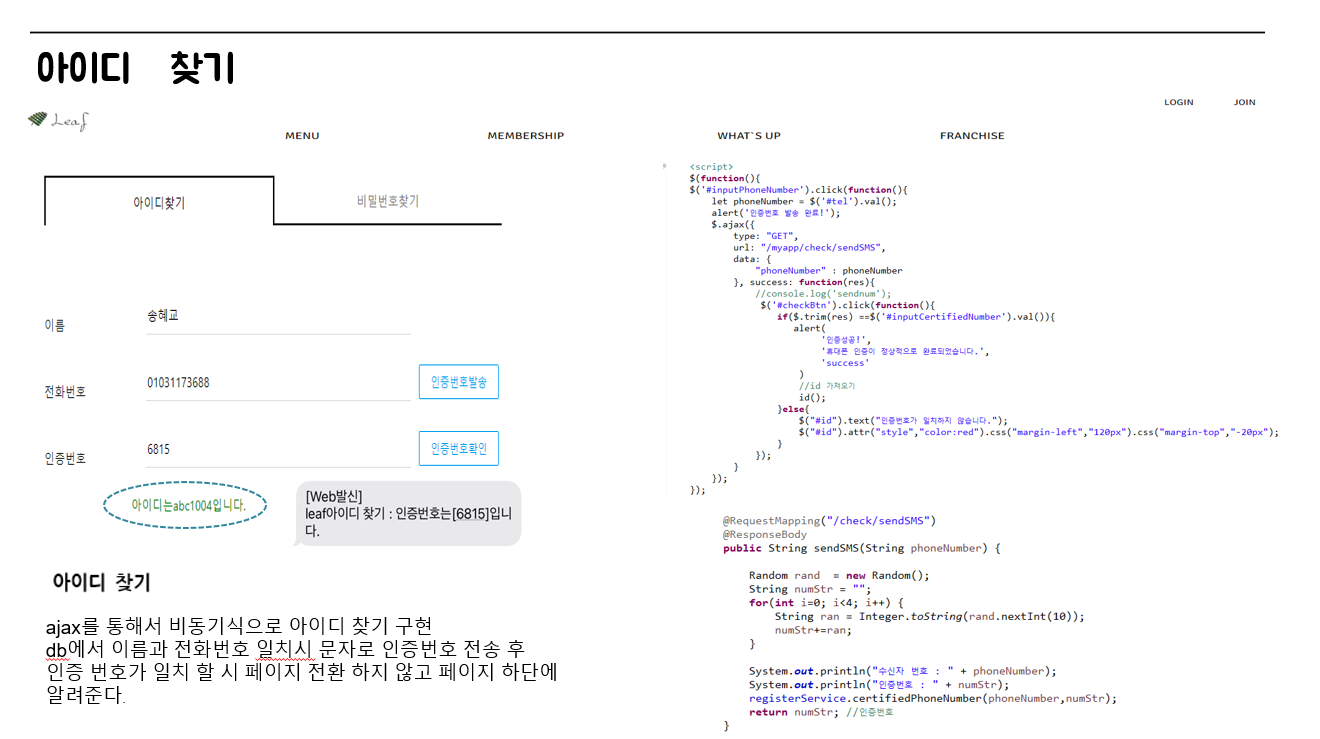Click the [Web발신] SMS message bubble
1320x739 pixels.
(x=409, y=513)
